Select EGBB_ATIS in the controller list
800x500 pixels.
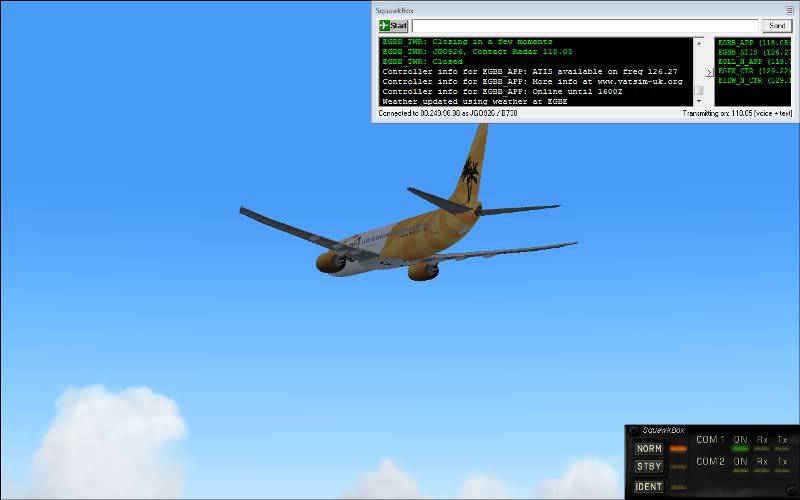coord(754,53)
